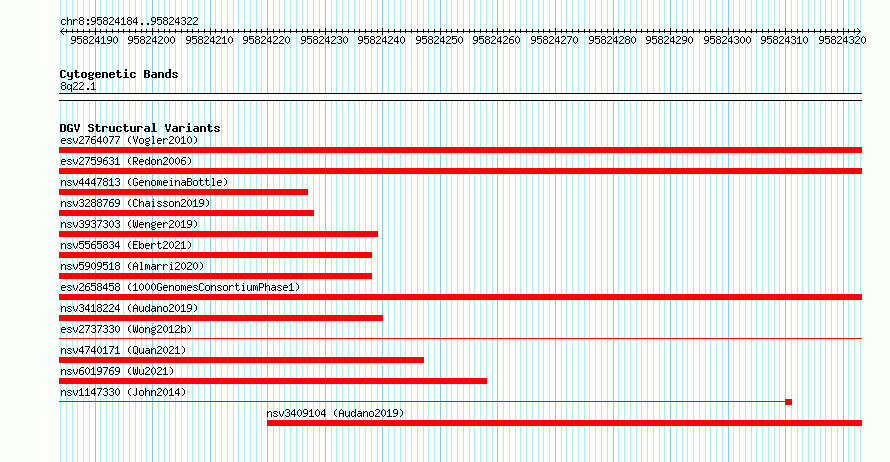Click ruler position 95824280

[612, 40]
